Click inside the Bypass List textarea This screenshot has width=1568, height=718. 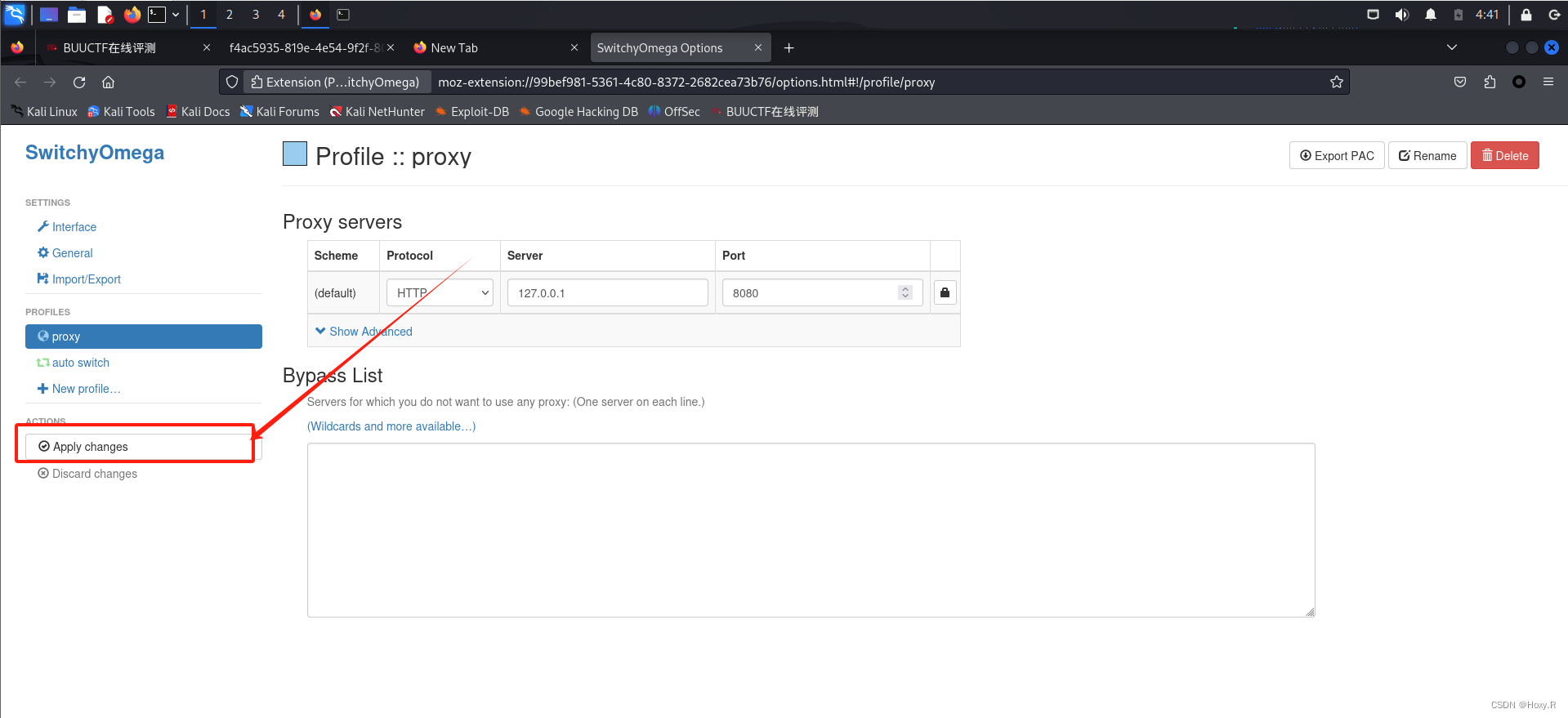click(x=811, y=530)
